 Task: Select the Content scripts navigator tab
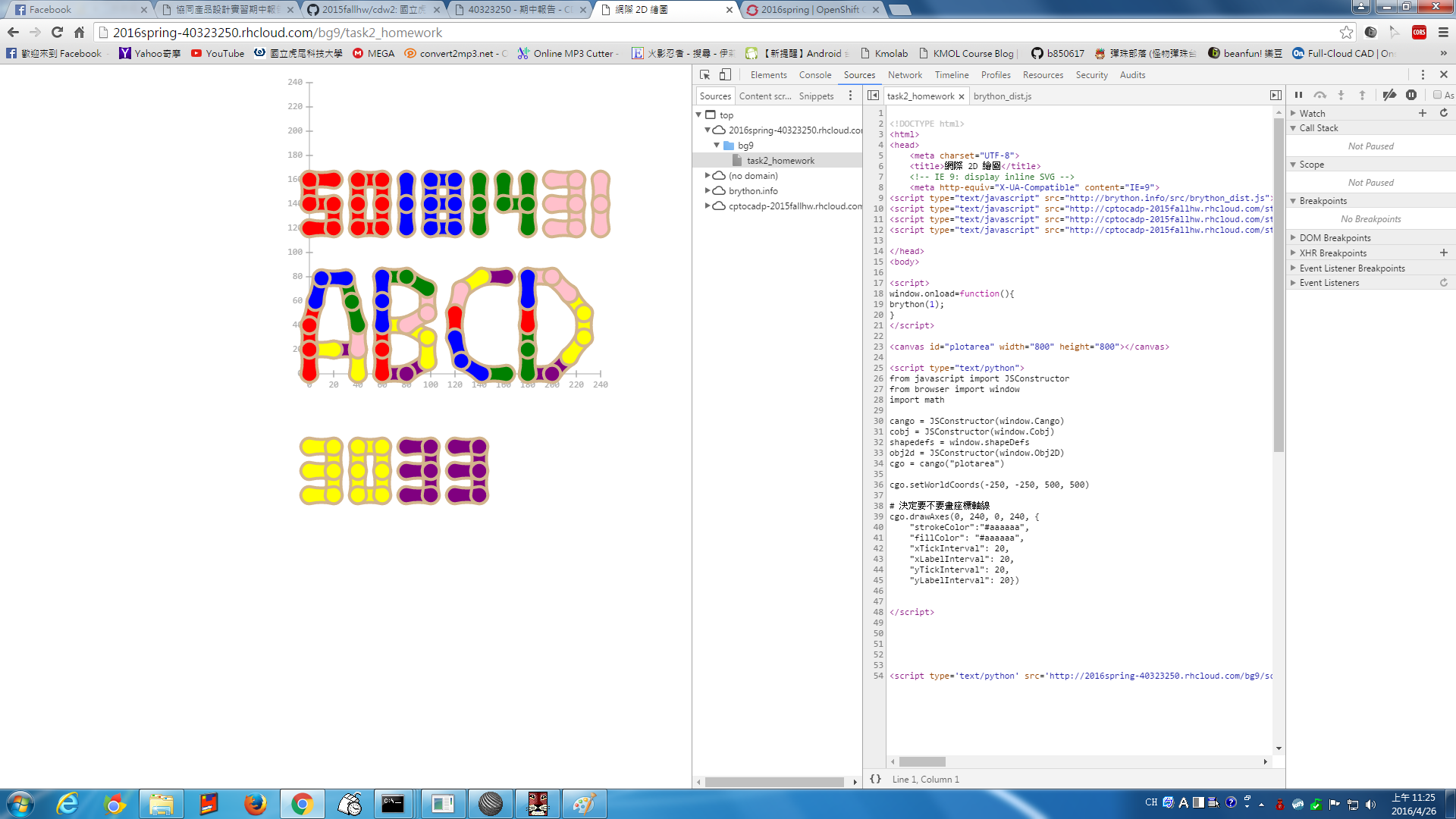point(765,96)
